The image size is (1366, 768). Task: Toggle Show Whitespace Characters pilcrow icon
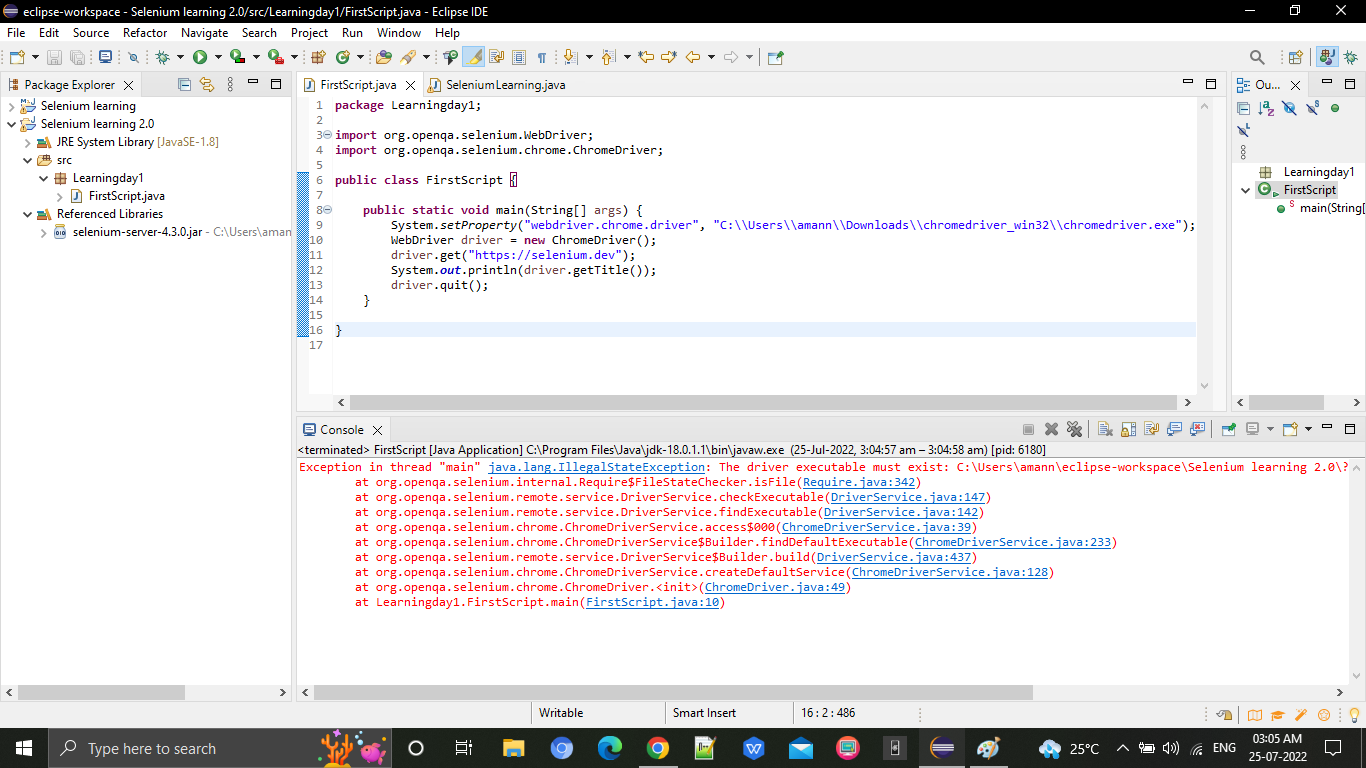tap(542, 57)
